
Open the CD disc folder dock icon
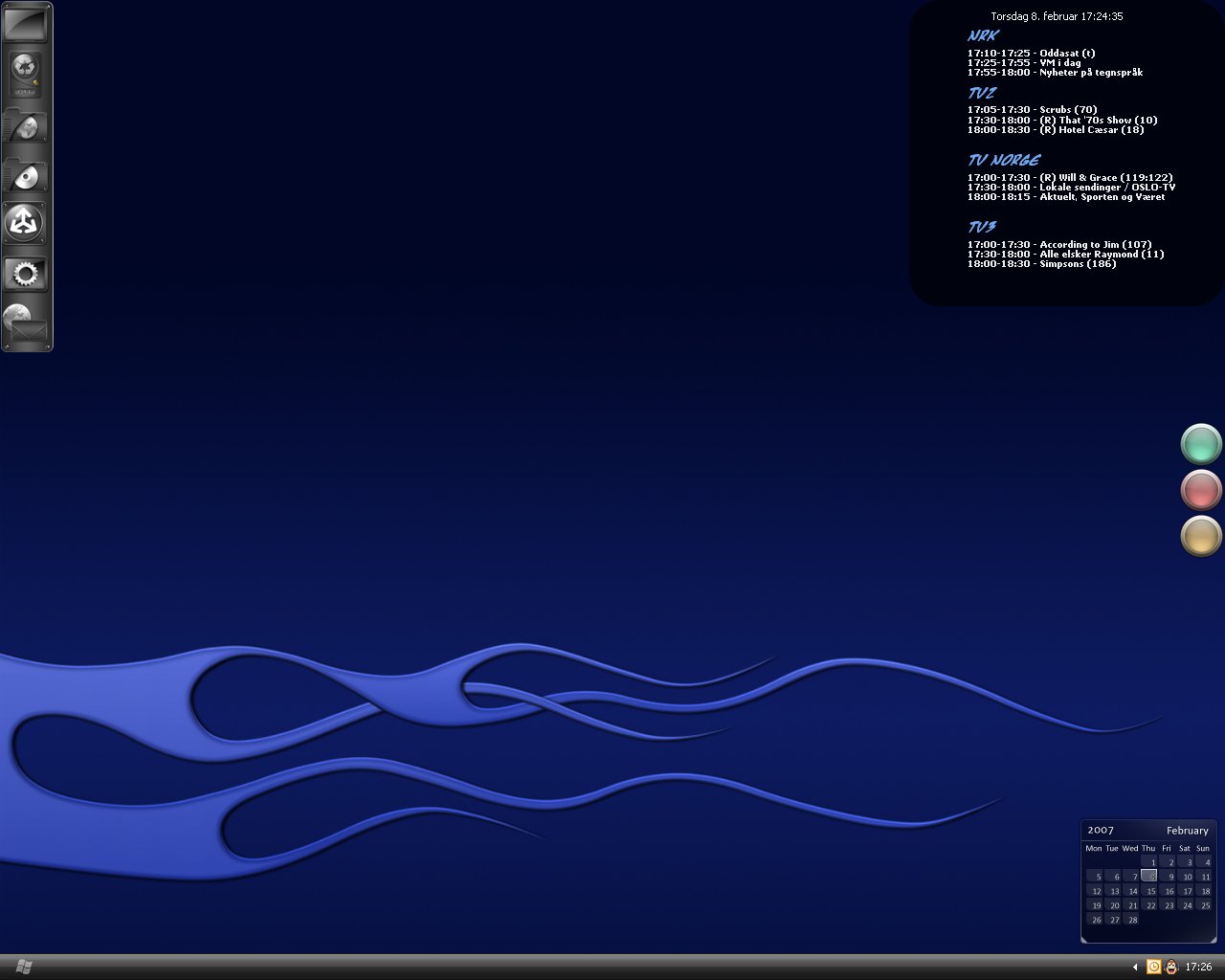(26, 175)
